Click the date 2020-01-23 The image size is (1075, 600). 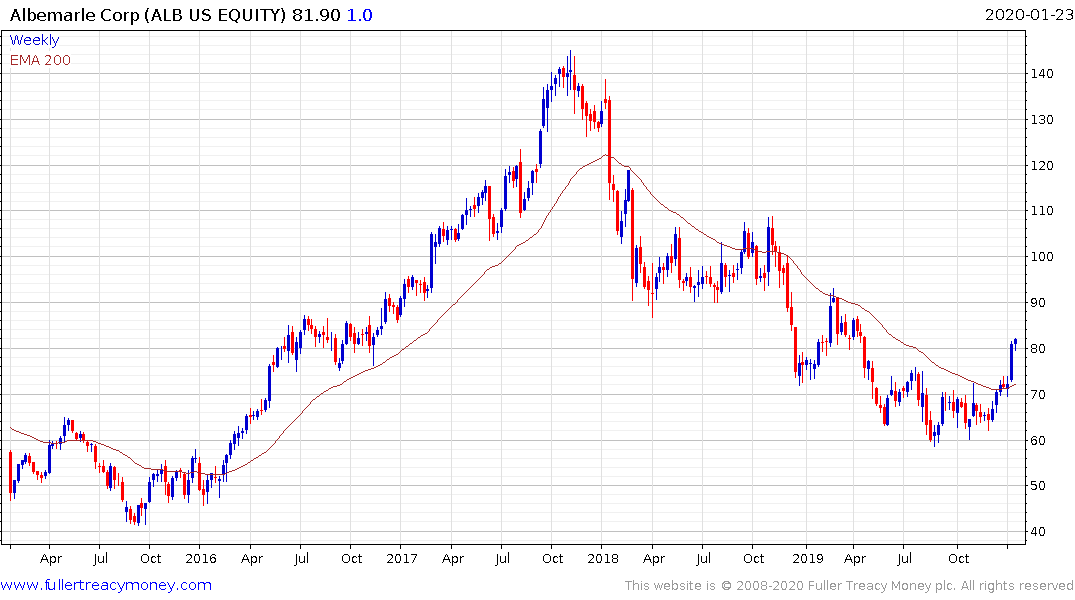pyautogui.click(x=1028, y=14)
